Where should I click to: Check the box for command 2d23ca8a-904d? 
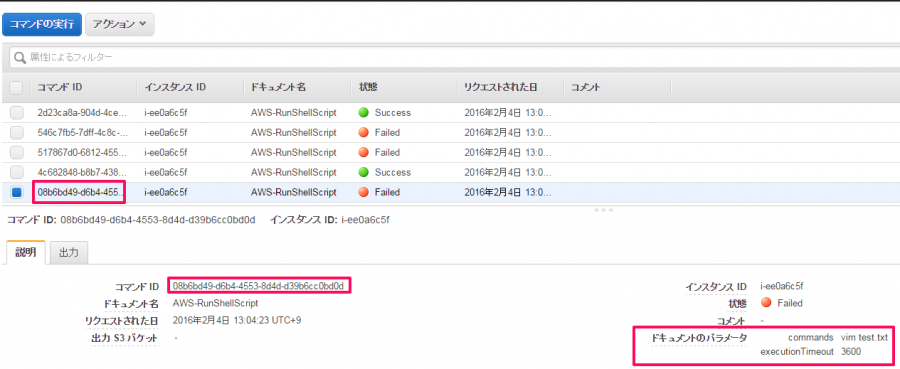tap(17, 113)
